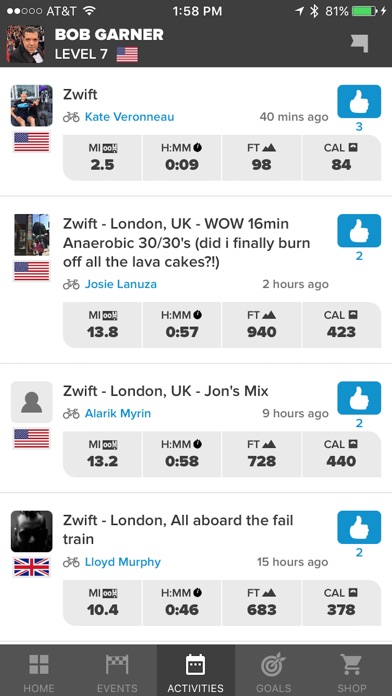This screenshot has width=392, height=696.
Task: Open the Shop cart tab
Action: coord(352,672)
